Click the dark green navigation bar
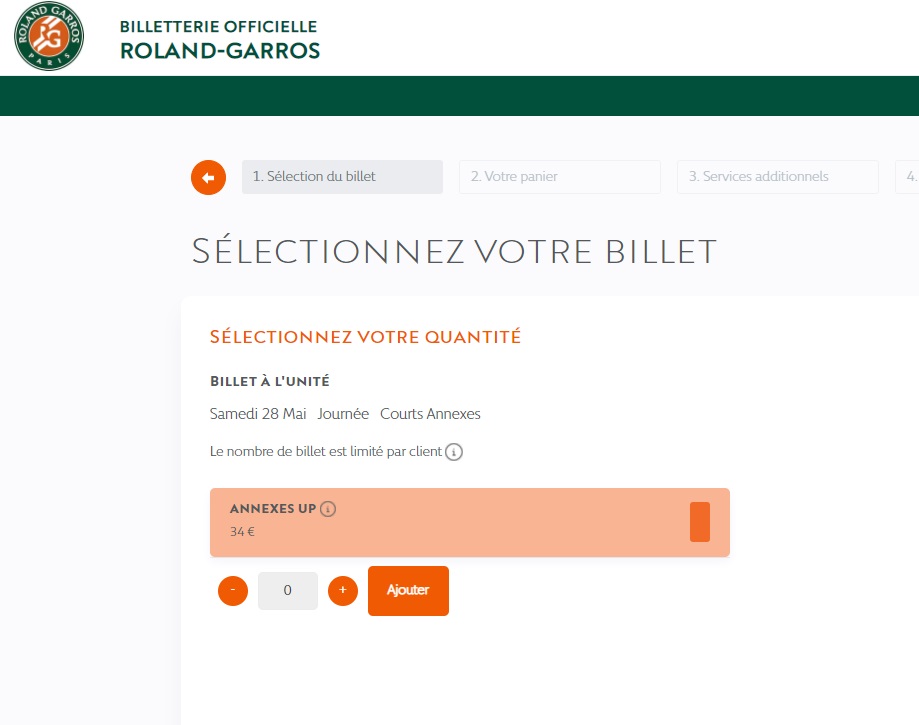919x725 pixels. (460, 96)
